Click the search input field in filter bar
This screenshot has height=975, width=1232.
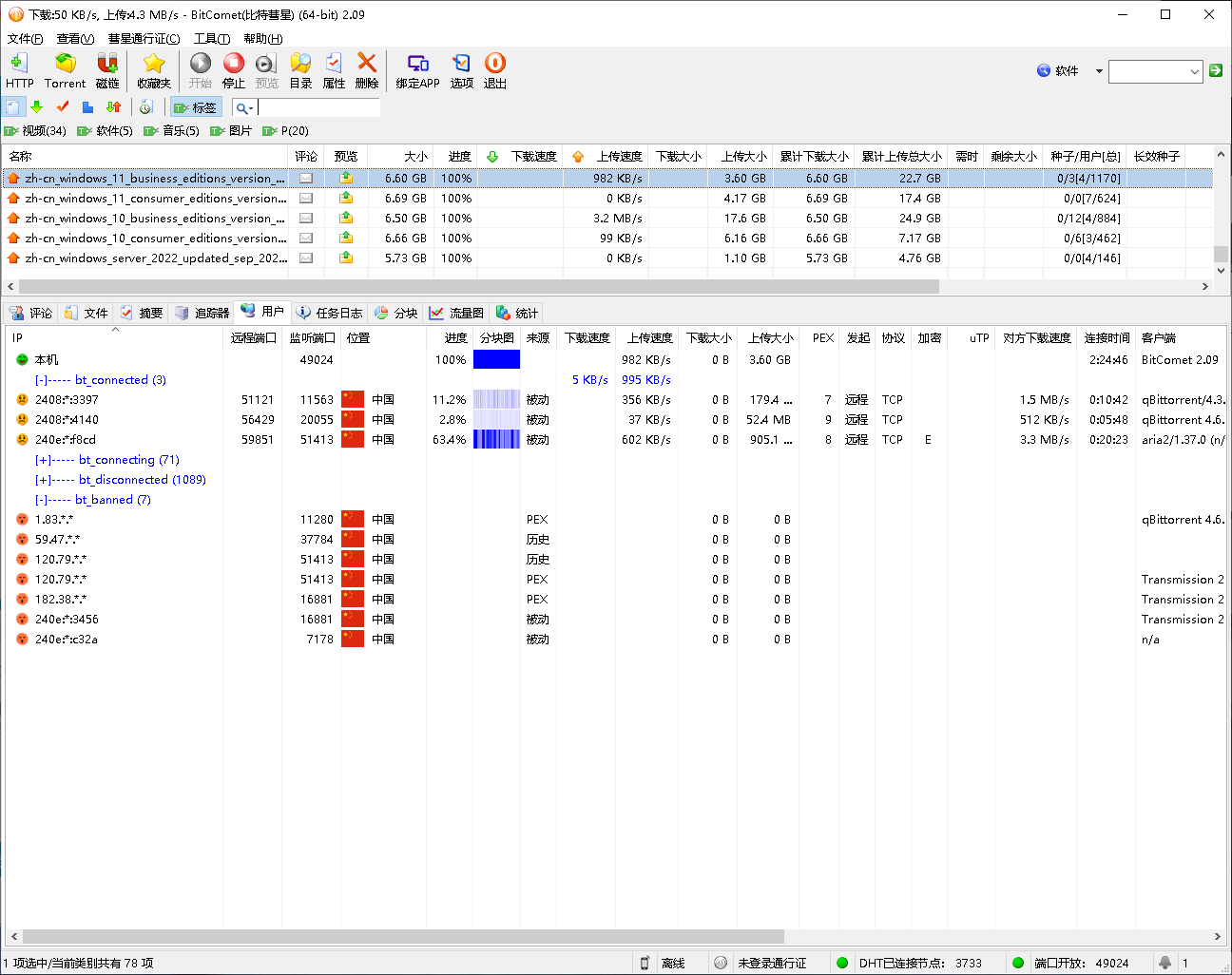318,108
